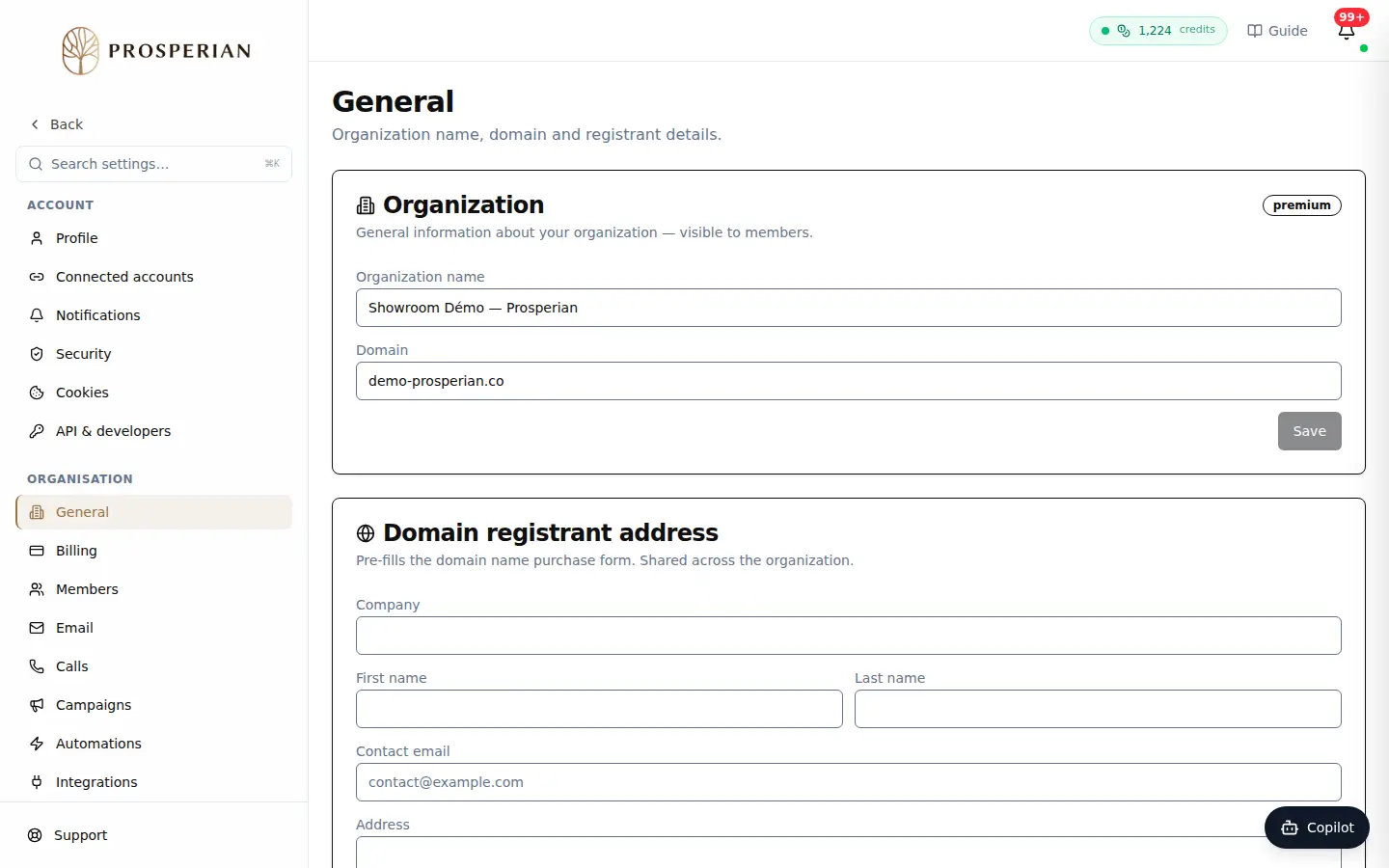The height and width of the screenshot is (868, 1389).
Task: Click the premium badge
Action: 1301,205
